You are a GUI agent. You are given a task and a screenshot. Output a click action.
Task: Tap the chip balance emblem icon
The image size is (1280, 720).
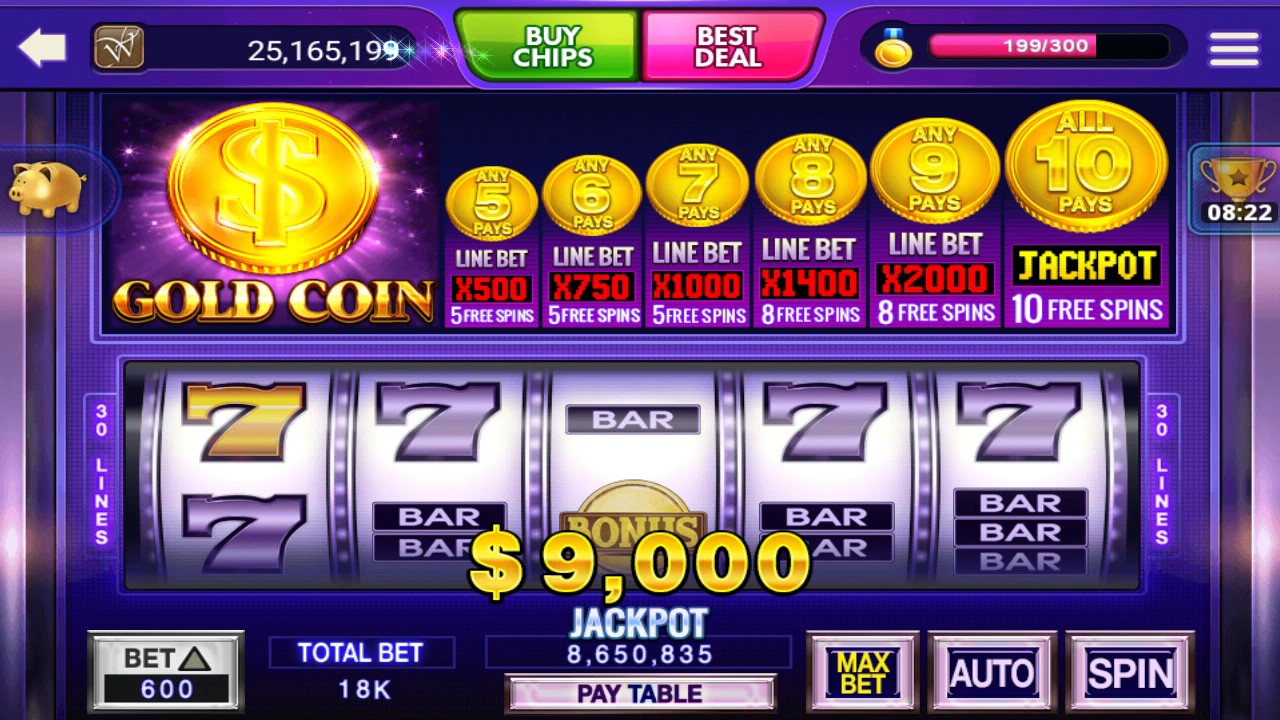point(119,47)
